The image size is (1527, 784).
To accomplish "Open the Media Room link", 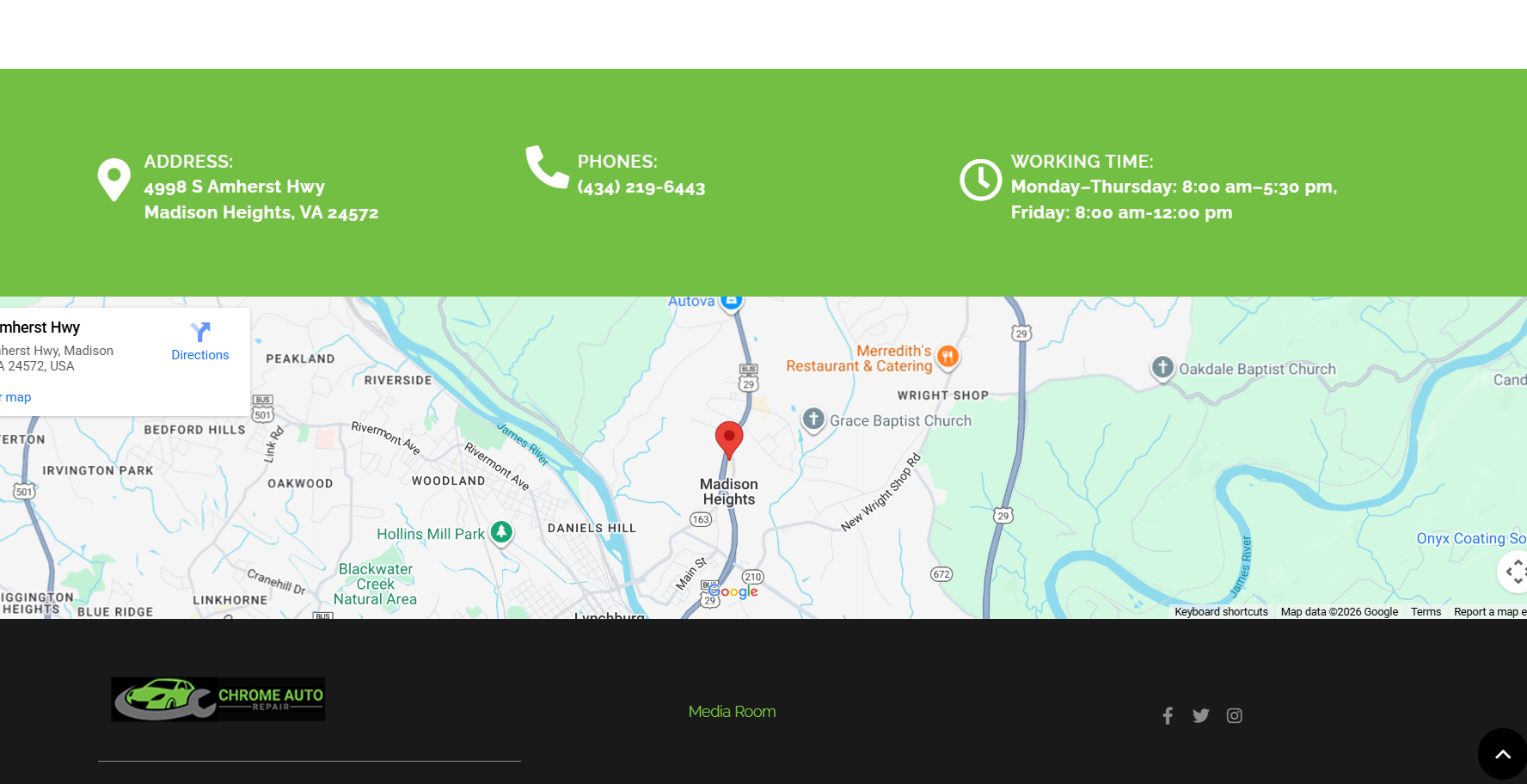I will (733, 712).
